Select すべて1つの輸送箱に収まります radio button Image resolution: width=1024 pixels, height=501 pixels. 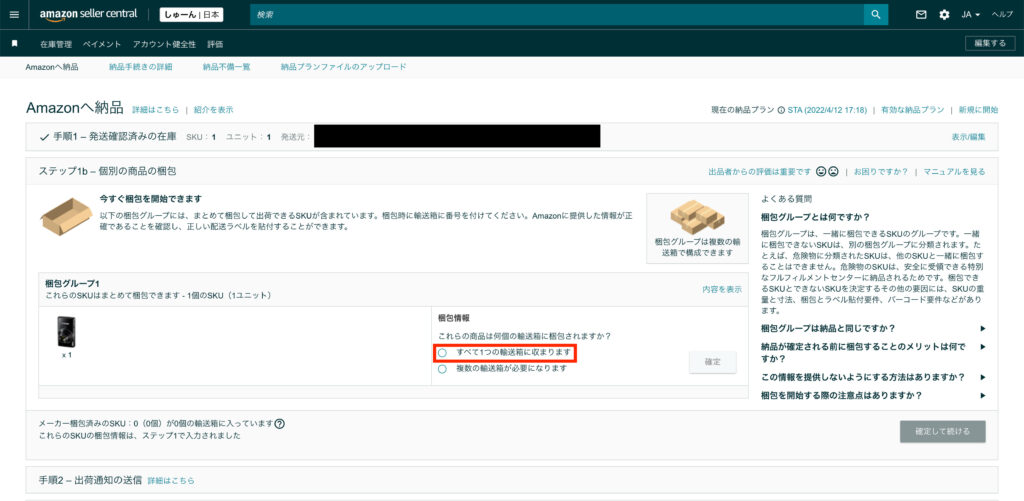click(x=443, y=353)
